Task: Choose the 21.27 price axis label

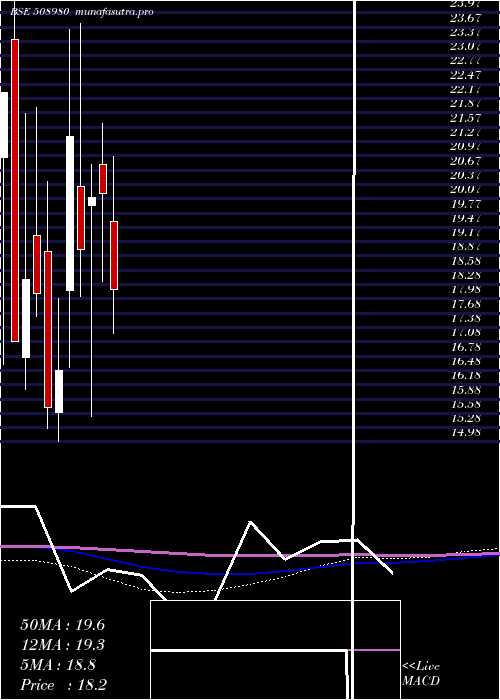Action: tap(466, 133)
